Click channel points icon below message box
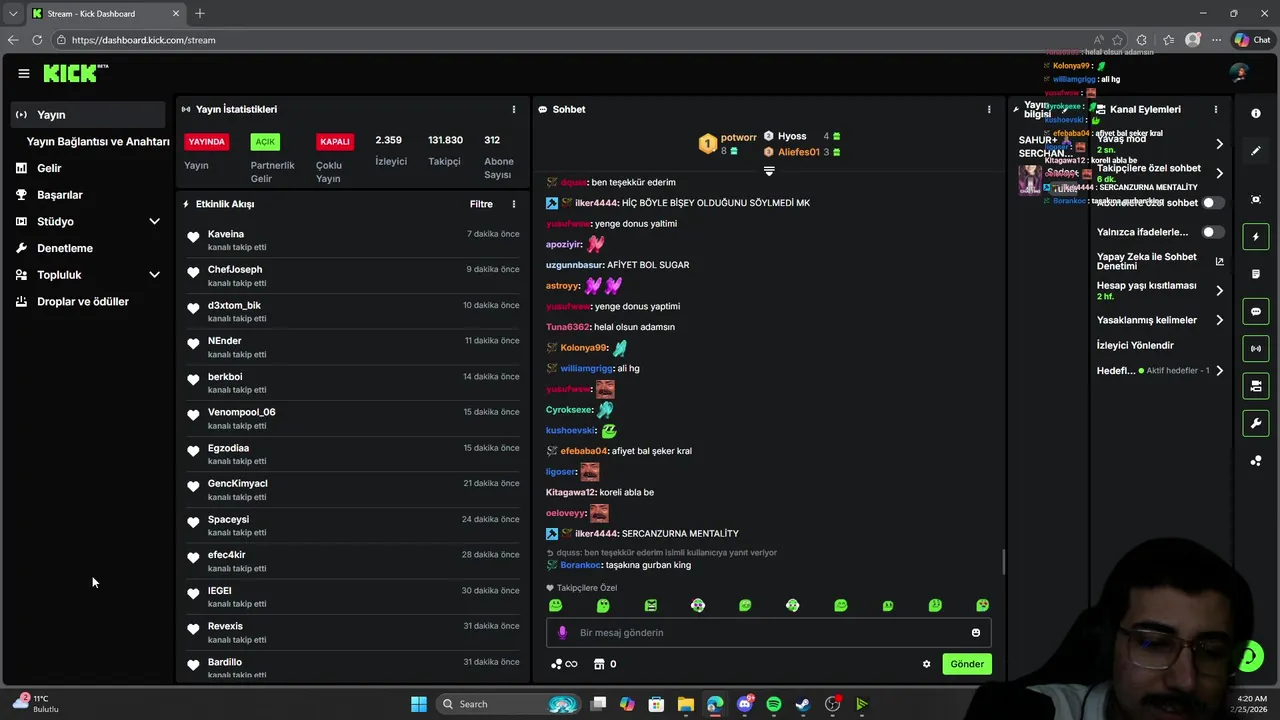Image resolution: width=1280 pixels, height=720 pixels. 564,664
